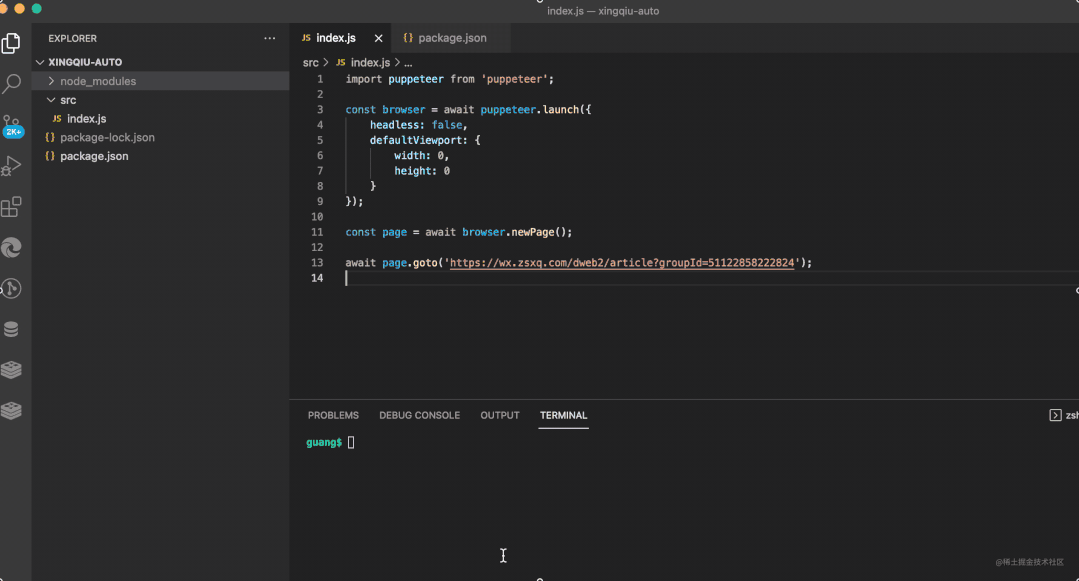The image size is (1079, 581).
Task: Open the lowest stacked-boxes icon in activity bar
Action: (11, 410)
